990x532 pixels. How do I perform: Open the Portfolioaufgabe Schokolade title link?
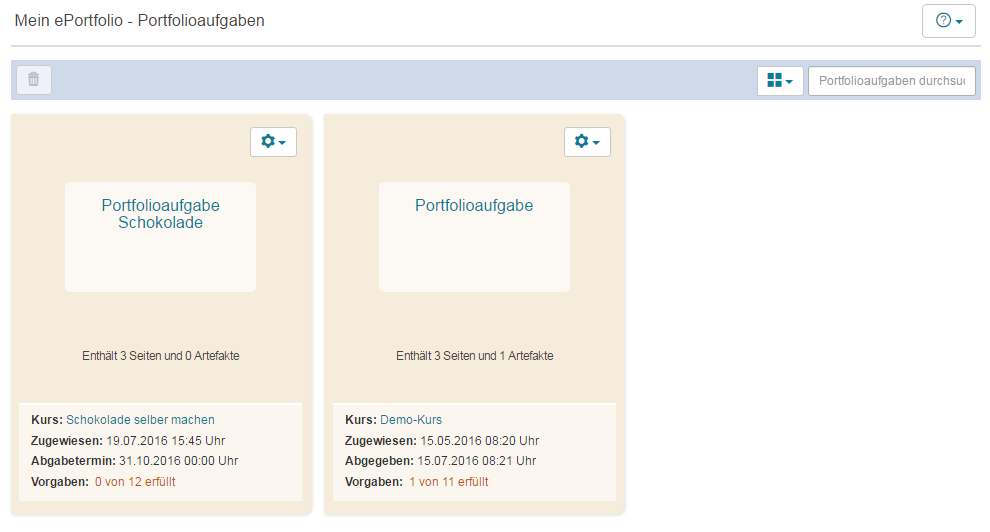160,214
